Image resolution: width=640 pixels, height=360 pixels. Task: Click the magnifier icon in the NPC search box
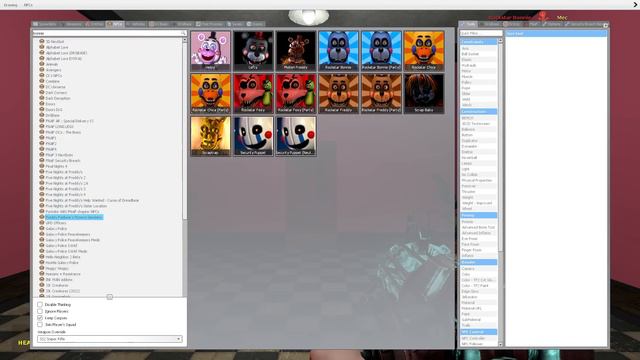pyautogui.click(x=183, y=33)
